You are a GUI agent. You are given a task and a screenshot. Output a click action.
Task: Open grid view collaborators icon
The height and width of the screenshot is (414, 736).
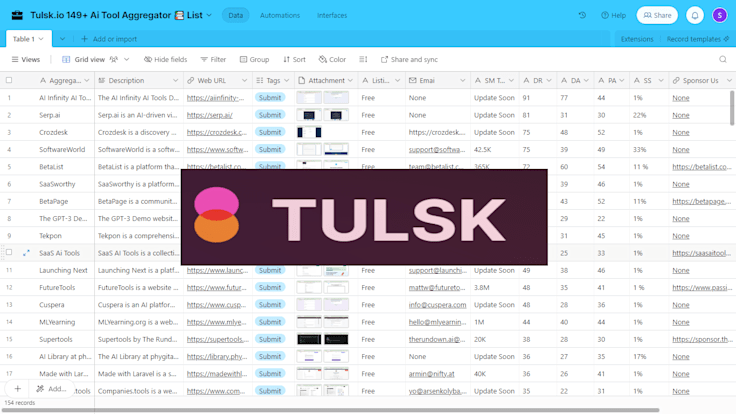[x=114, y=60]
